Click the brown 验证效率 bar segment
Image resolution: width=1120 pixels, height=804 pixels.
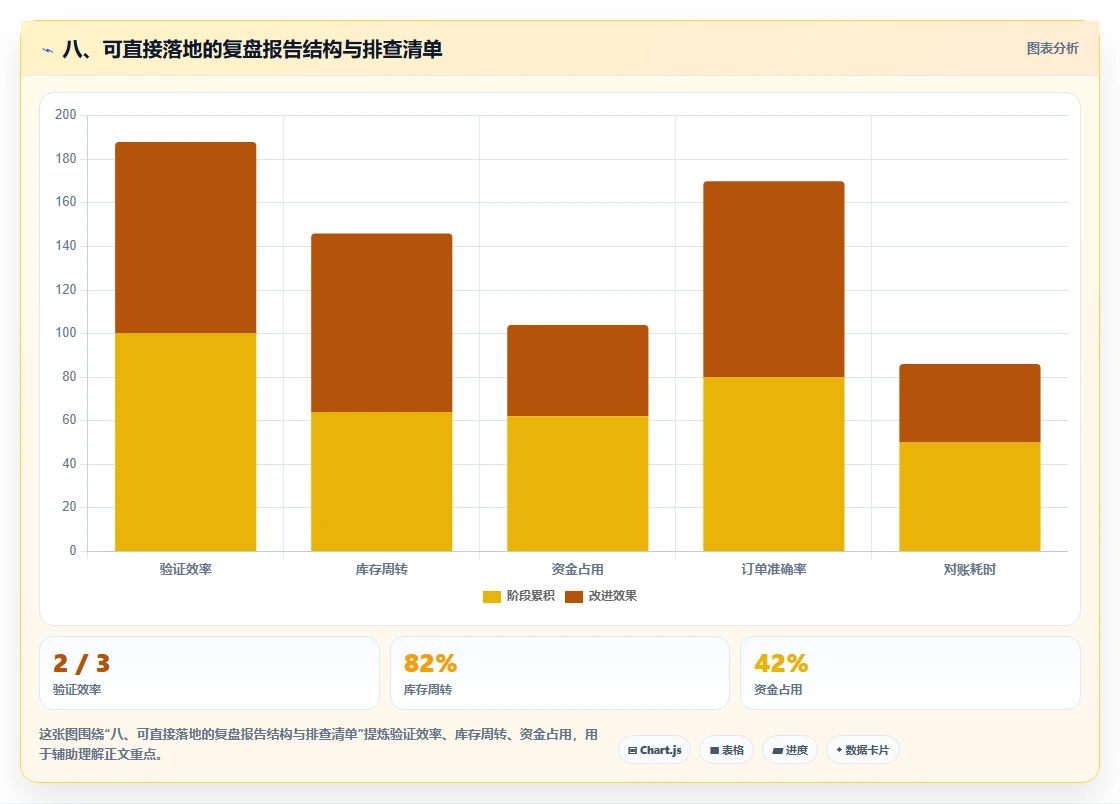click(186, 238)
